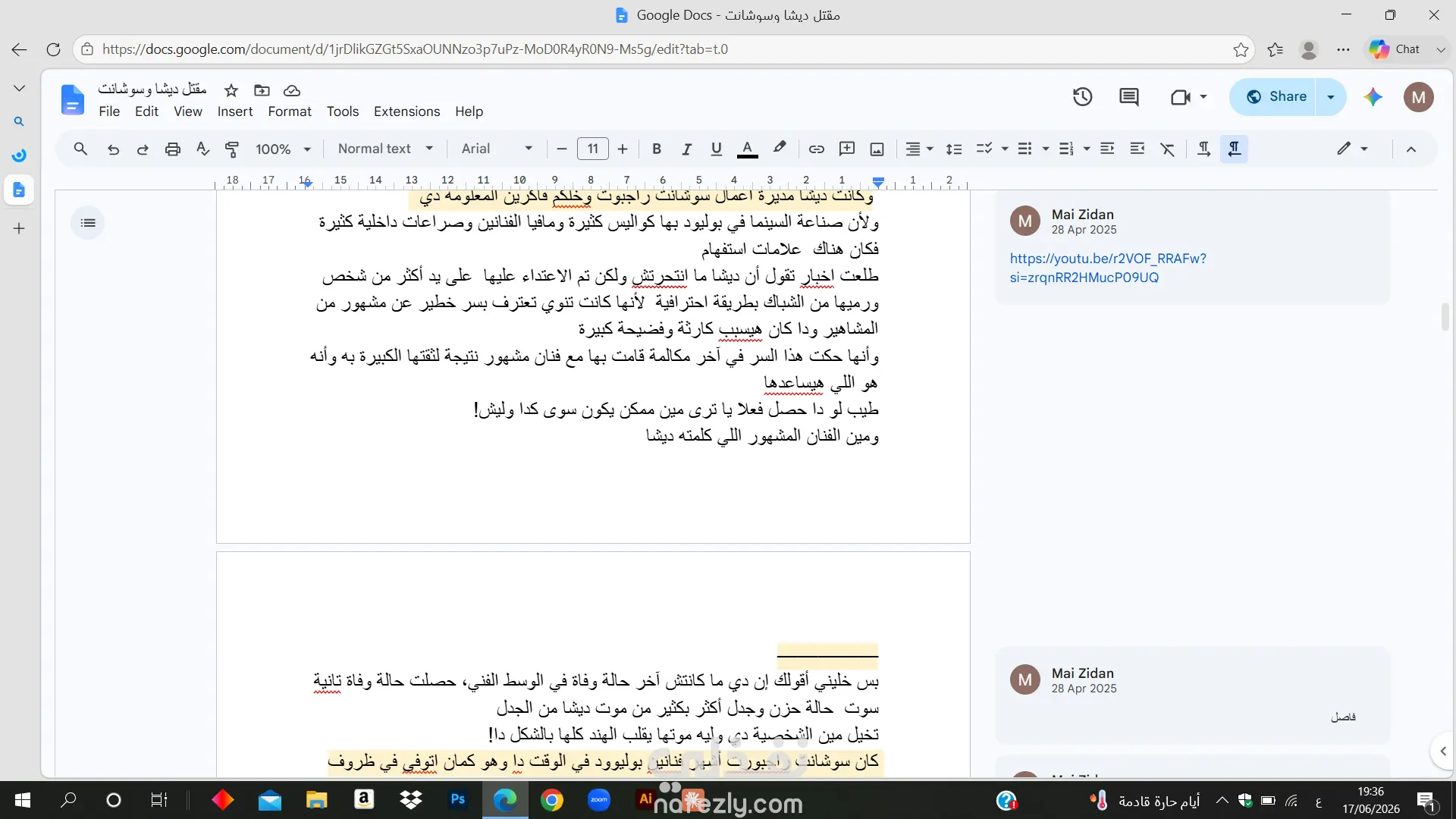Viewport: 1456px width, 819px height.
Task: Collapse the menus with the up chevron
Action: pos(1411,149)
